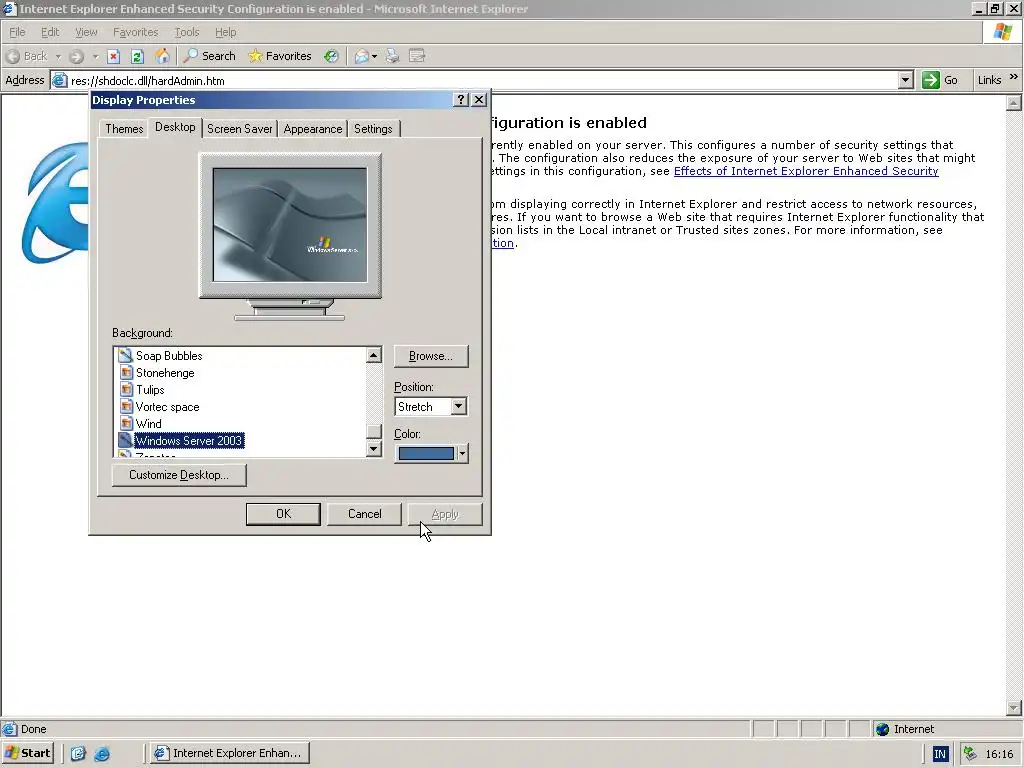Click the Browse... button
1024x768 pixels.
[x=431, y=356]
